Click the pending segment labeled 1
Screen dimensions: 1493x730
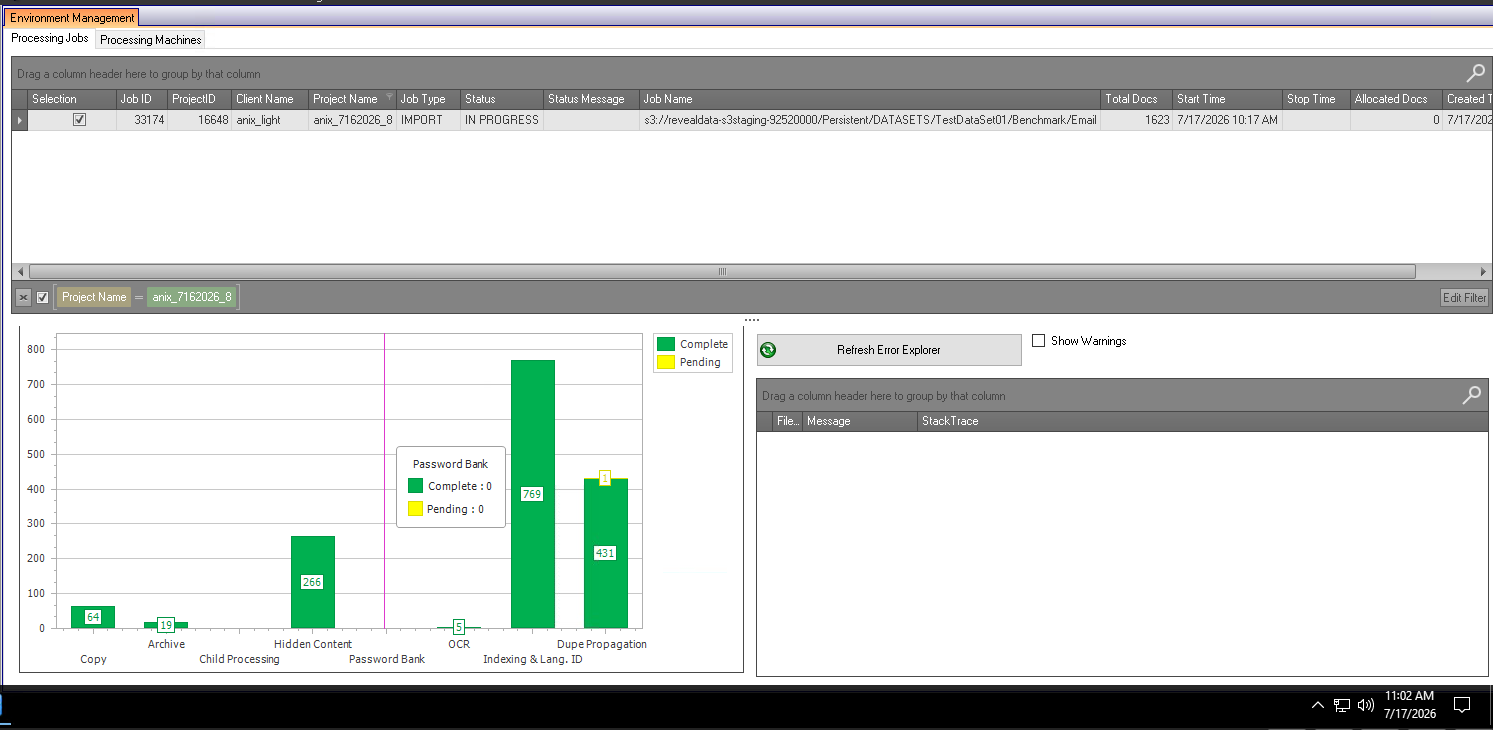click(x=605, y=478)
